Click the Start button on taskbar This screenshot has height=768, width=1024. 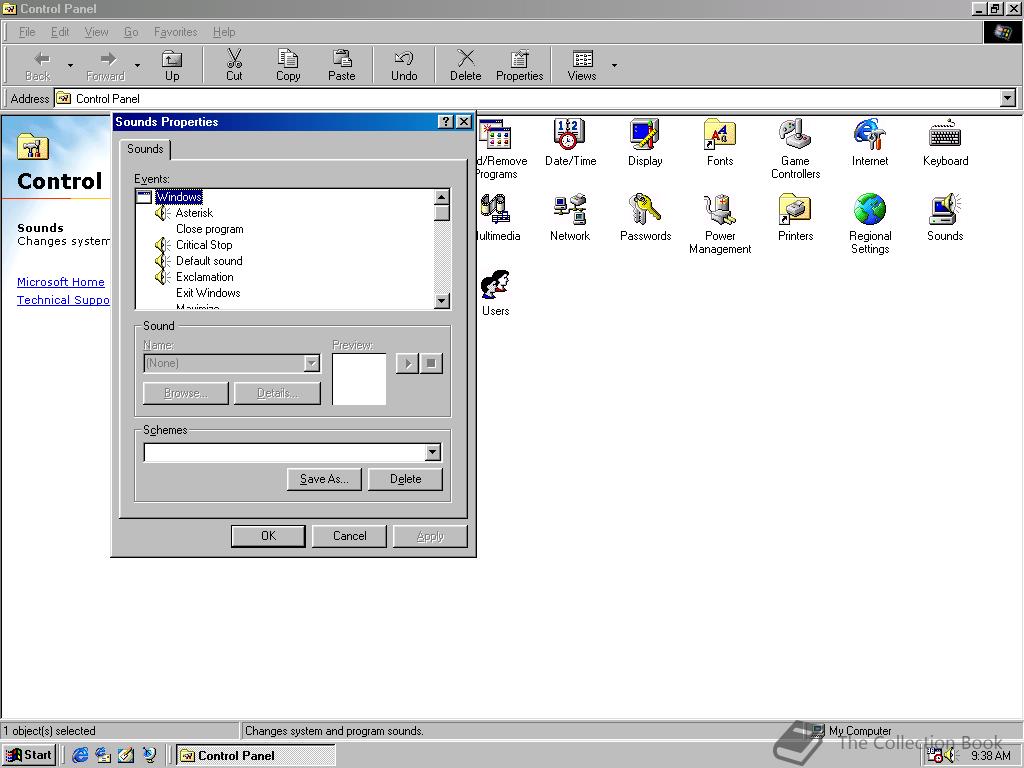[30, 755]
